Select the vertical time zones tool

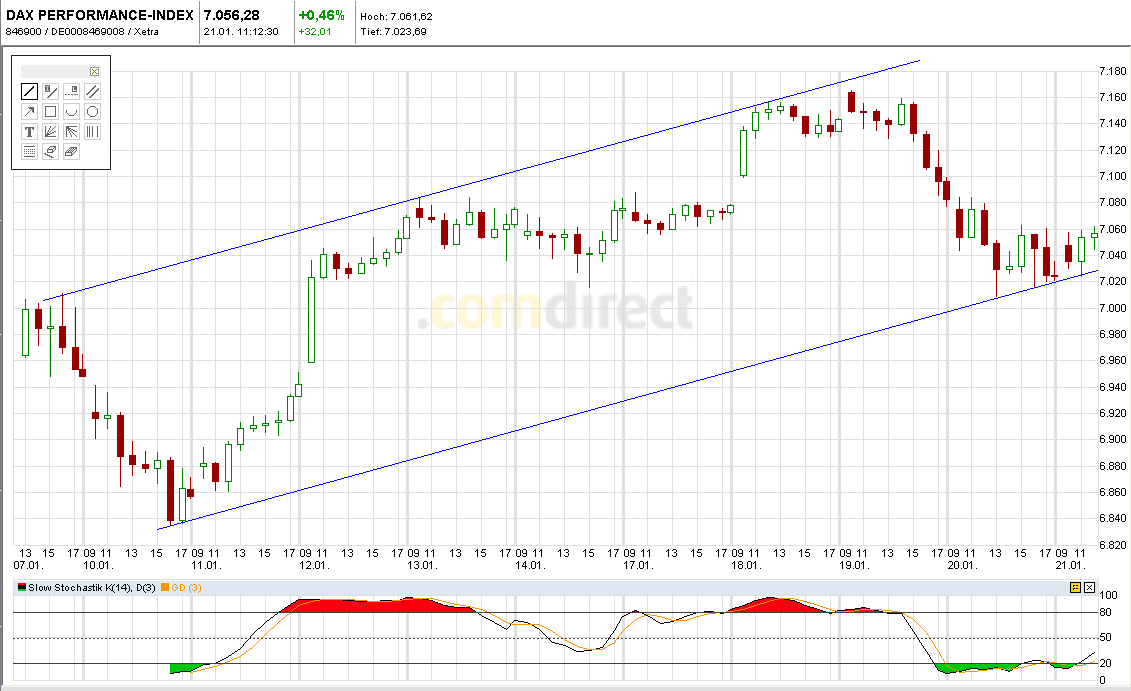pos(91,131)
